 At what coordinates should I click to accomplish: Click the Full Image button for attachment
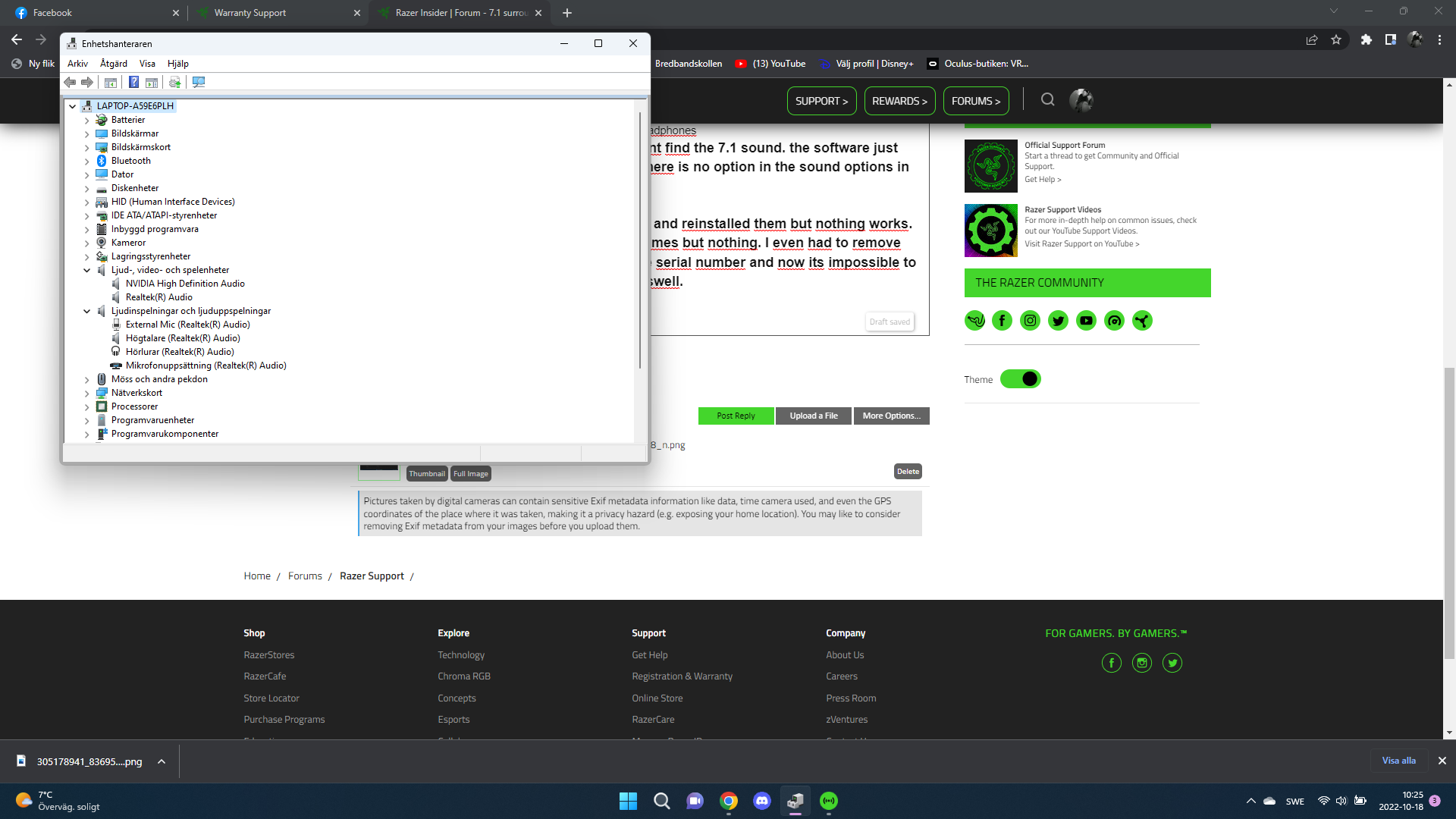tap(471, 474)
